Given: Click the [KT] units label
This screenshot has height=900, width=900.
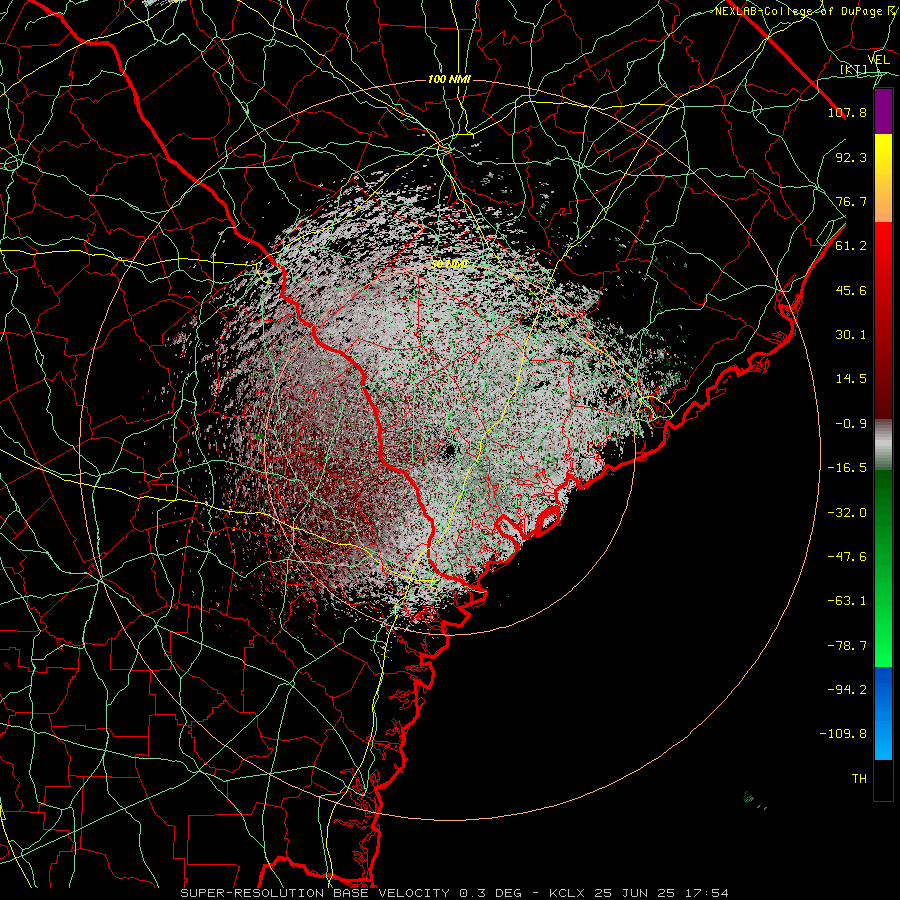Looking at the screenshot, I should coord(854,70).
